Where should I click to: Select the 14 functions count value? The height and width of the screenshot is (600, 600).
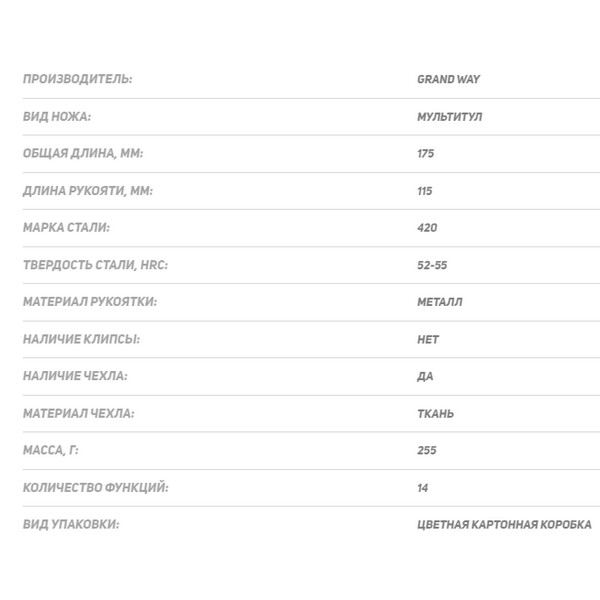422,488
